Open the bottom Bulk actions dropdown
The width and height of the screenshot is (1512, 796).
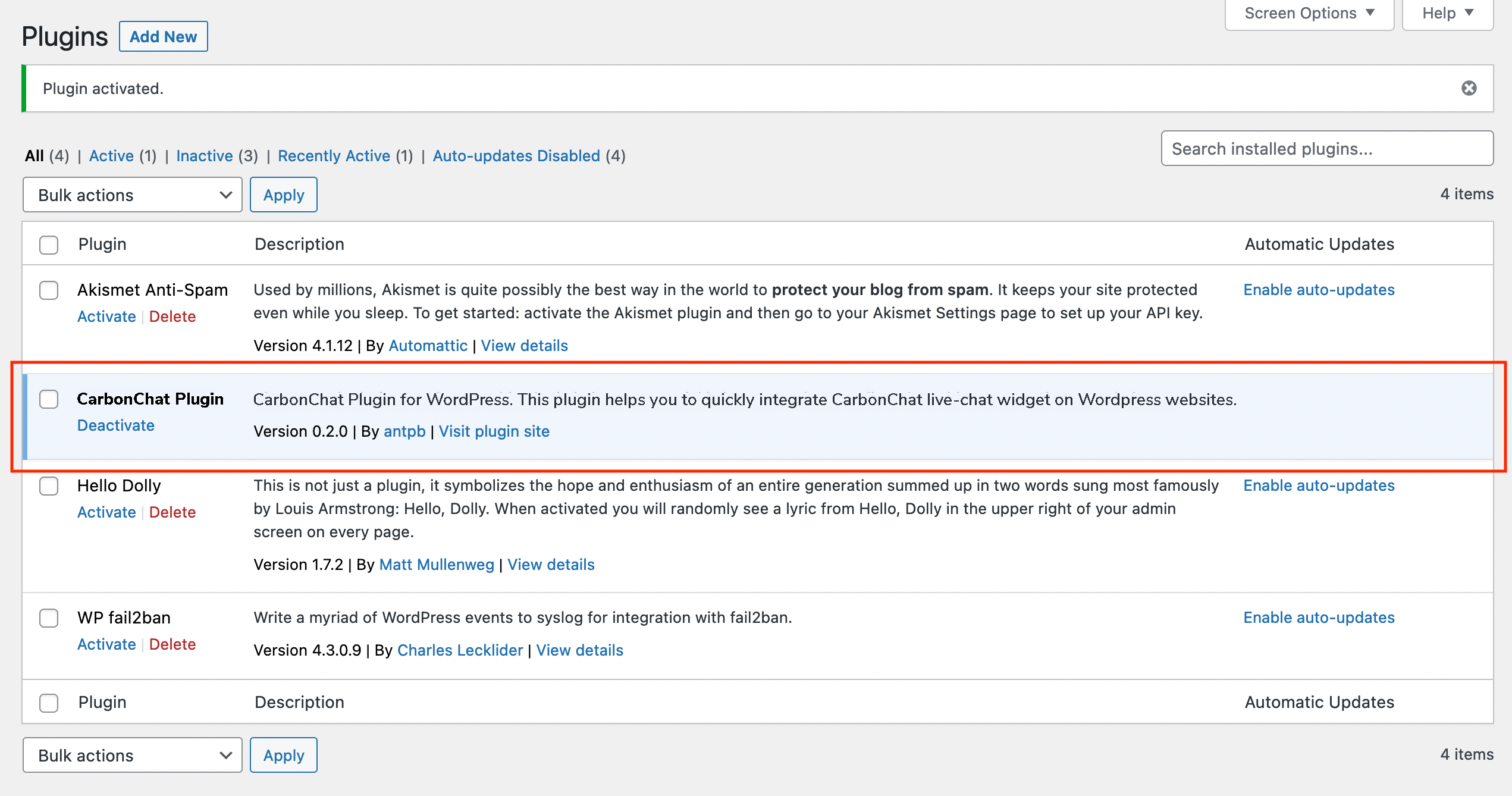[132, 755]
